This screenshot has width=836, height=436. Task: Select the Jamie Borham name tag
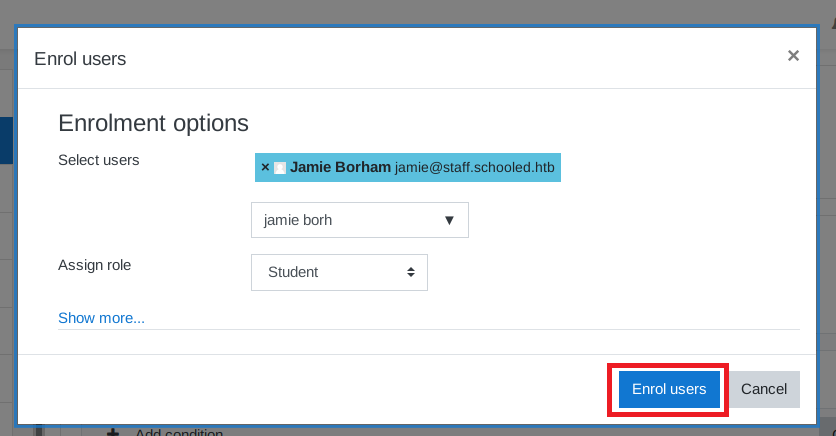pyautogui.click(x=340, y=167)
